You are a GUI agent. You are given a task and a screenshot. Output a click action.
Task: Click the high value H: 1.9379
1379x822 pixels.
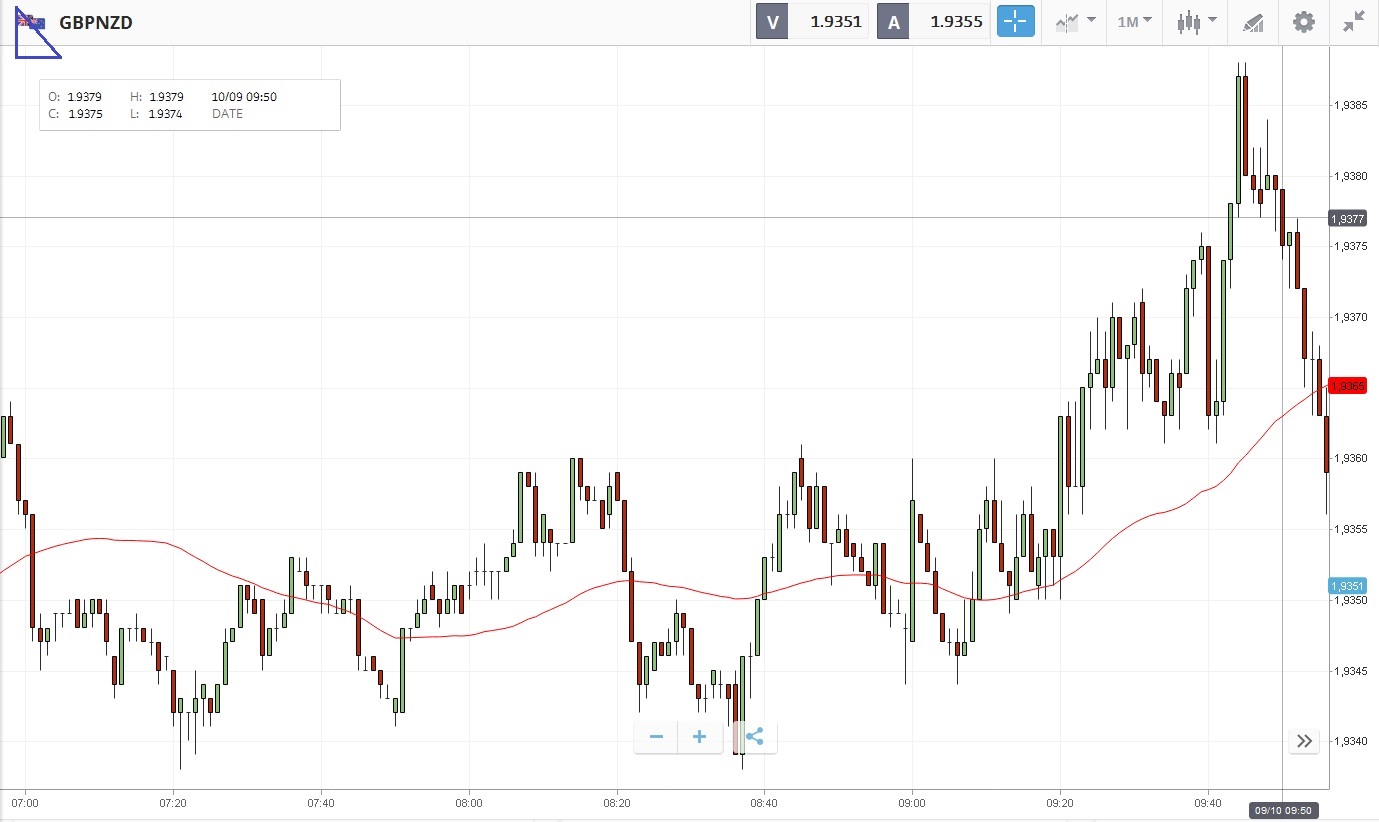[157, 97]
